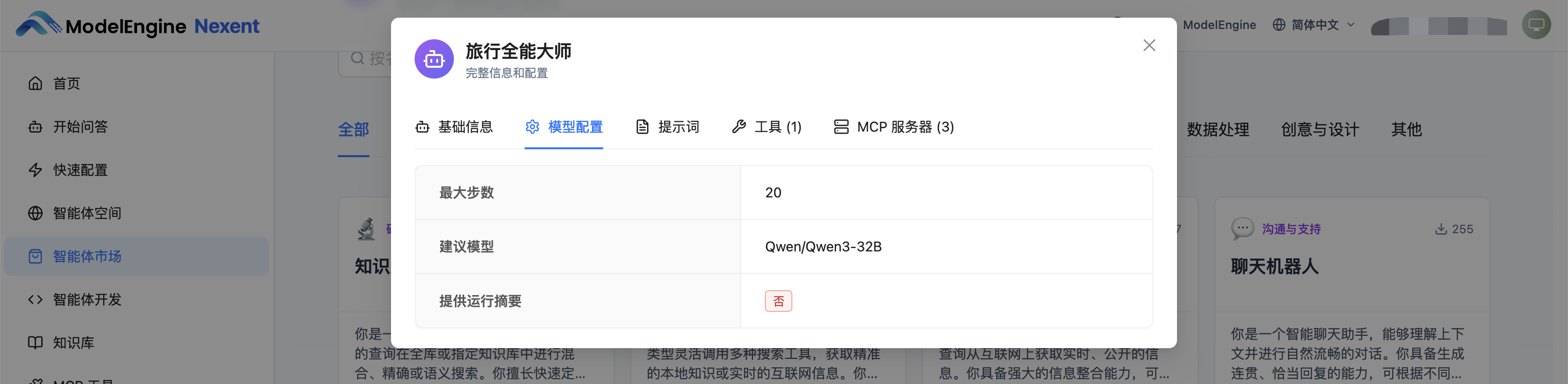This screenshot has height=384, width=1568.
Task: Click the 最大步数 value 20
Action: pos(773,192)
